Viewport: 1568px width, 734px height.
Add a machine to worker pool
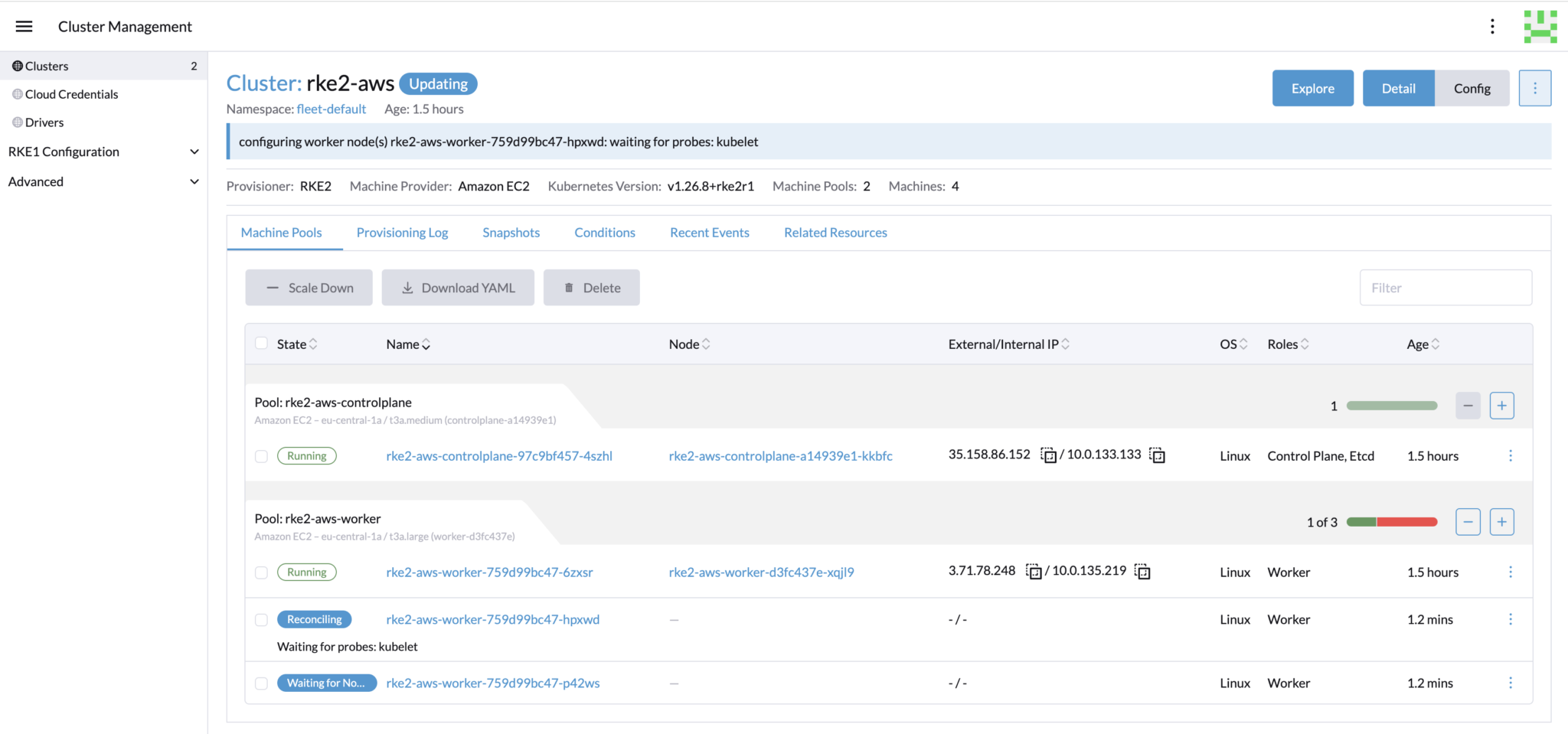1501,522
